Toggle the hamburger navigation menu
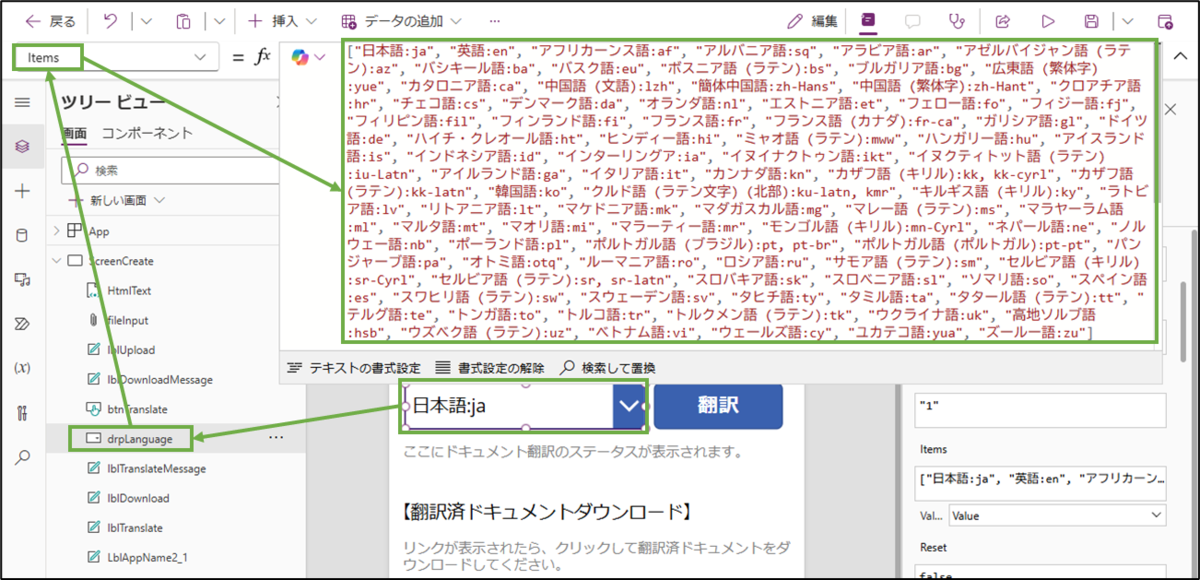This screenshot has width=1200, height=580. tap(23, 102)
